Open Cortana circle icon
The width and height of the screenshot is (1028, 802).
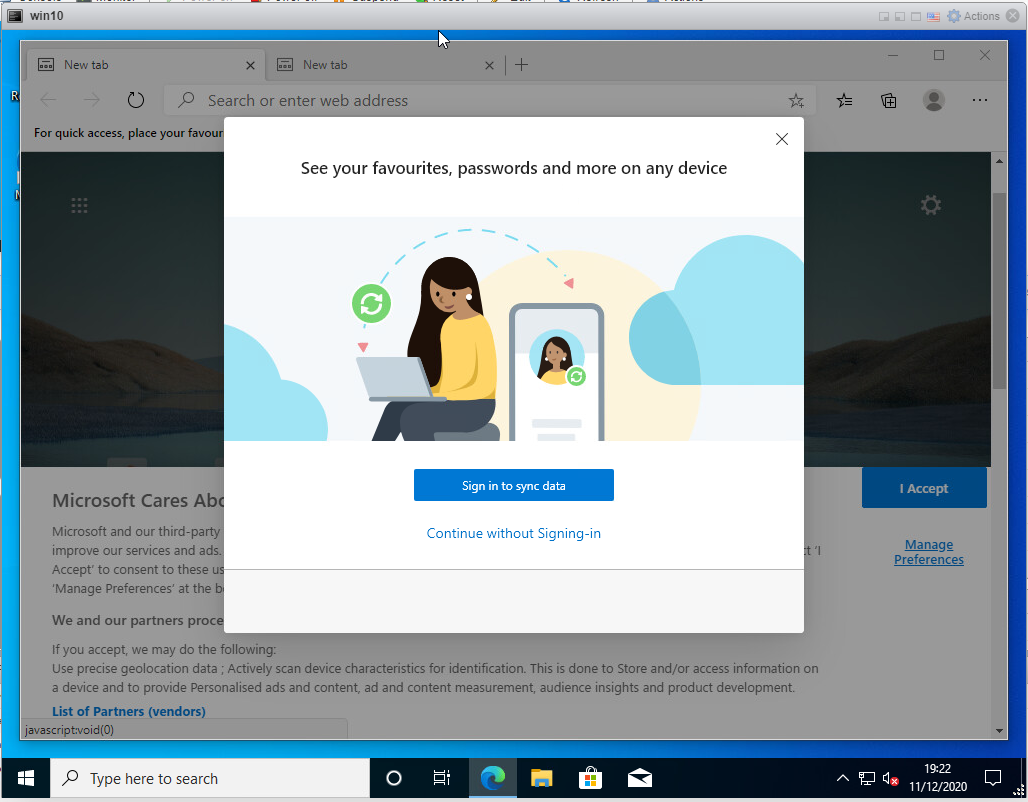393,778
